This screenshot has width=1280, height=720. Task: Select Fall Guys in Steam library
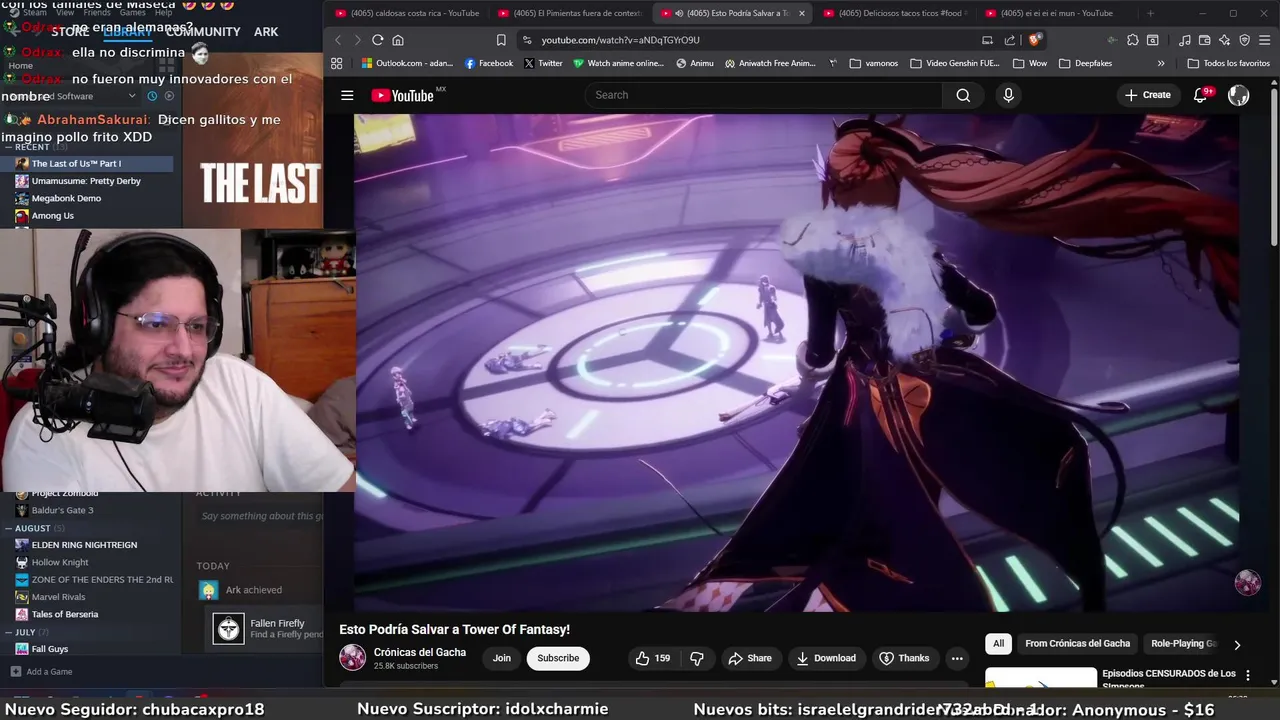coord(50,649)
